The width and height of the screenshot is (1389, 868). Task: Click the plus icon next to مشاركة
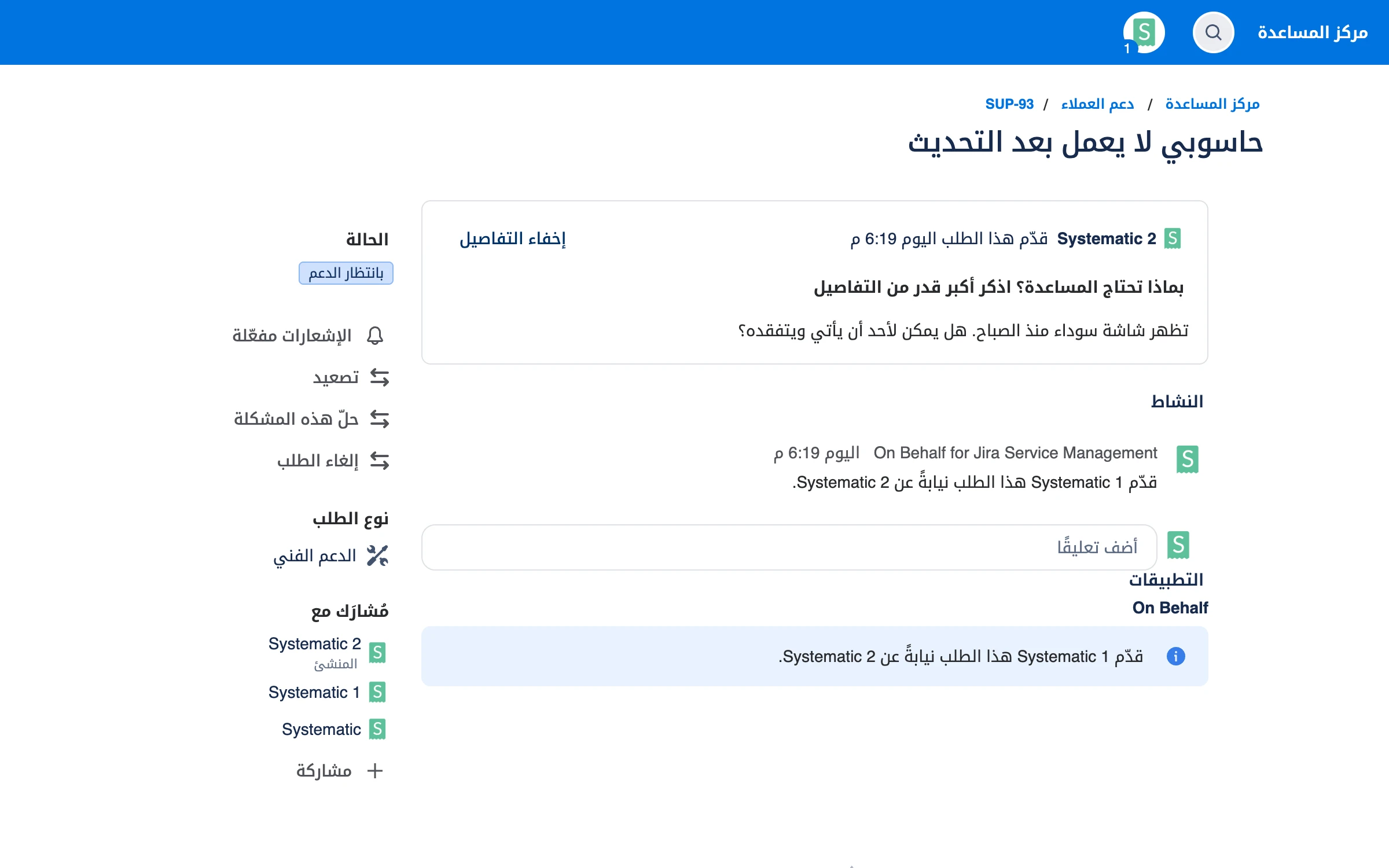pos(375,771)
